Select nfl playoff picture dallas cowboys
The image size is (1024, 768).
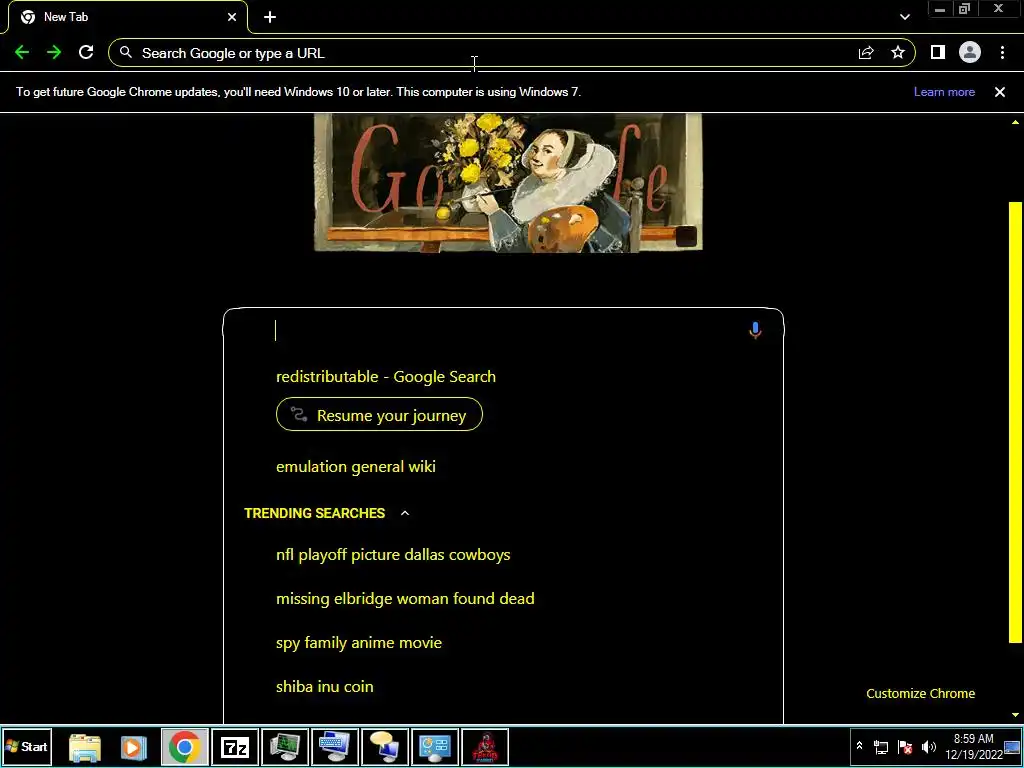[x=393, y=555]
